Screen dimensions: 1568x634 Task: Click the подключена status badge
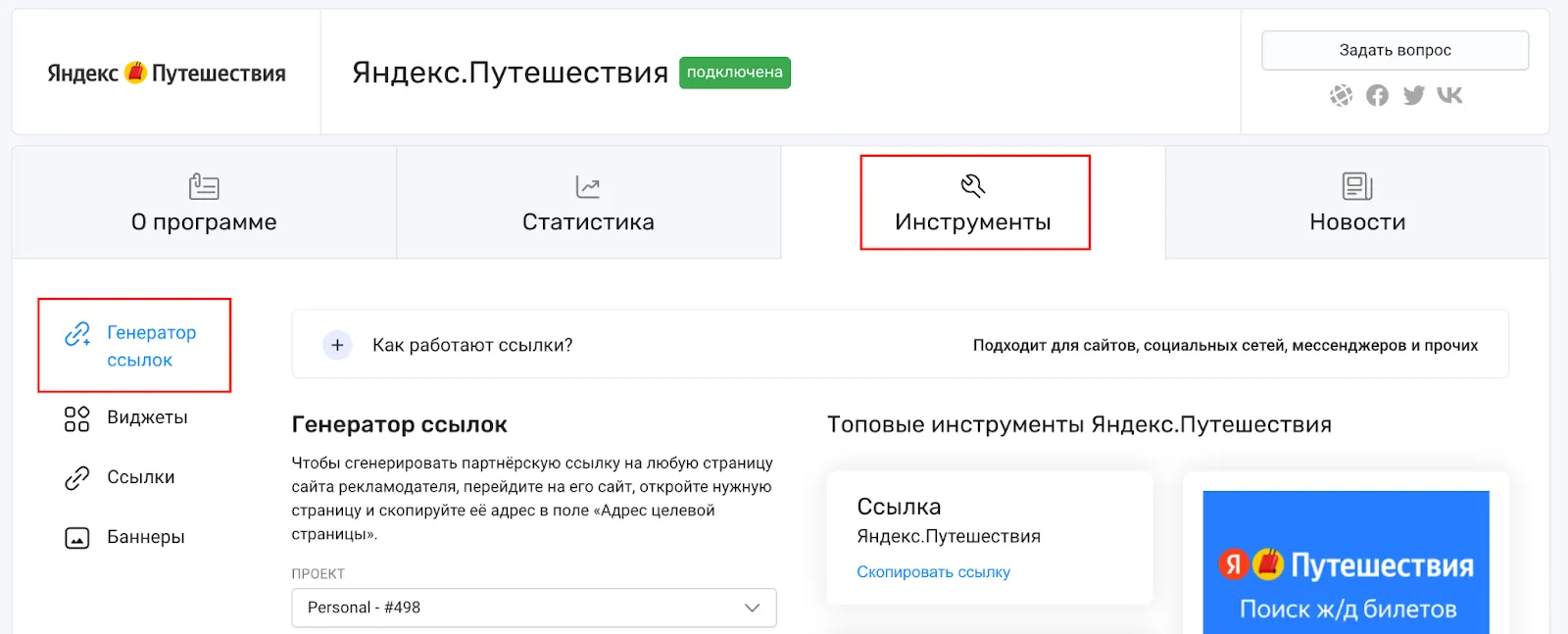coord(735,73)
